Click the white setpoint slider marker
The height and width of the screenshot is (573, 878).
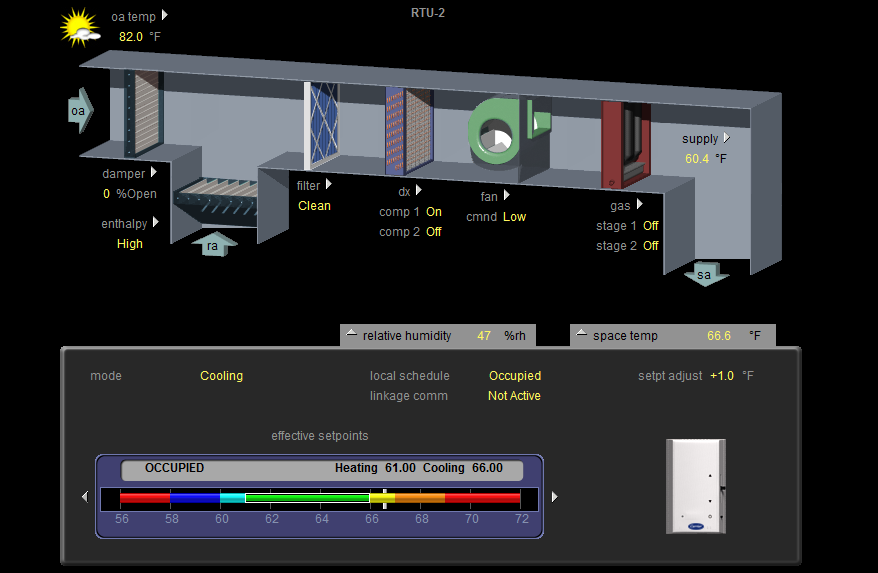(385, 499)
